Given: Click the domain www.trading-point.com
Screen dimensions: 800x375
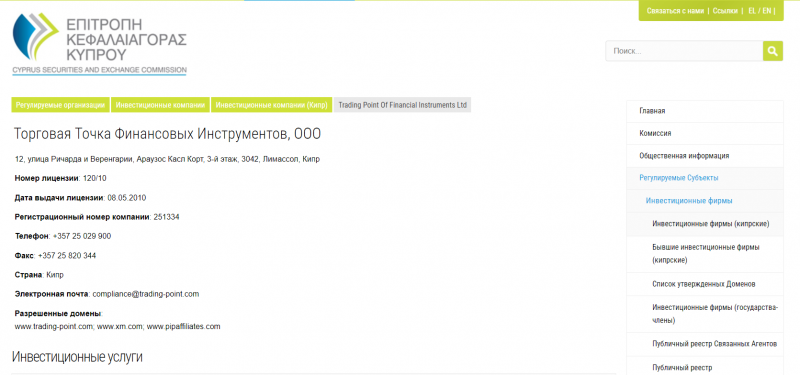Looking at the screenshot, I should tap(54, 327).
